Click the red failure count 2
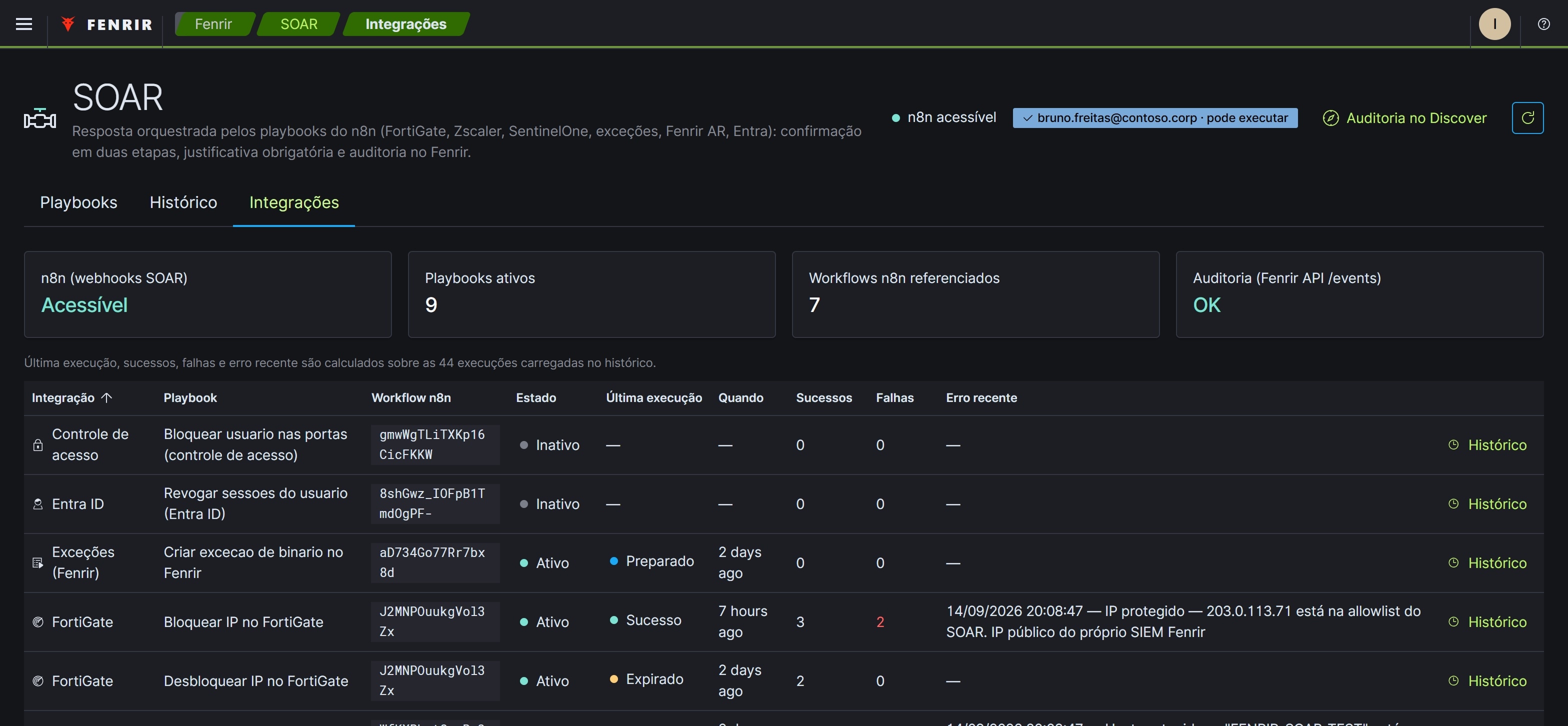Screen dimensions: 1568x726 click(879, 622)
